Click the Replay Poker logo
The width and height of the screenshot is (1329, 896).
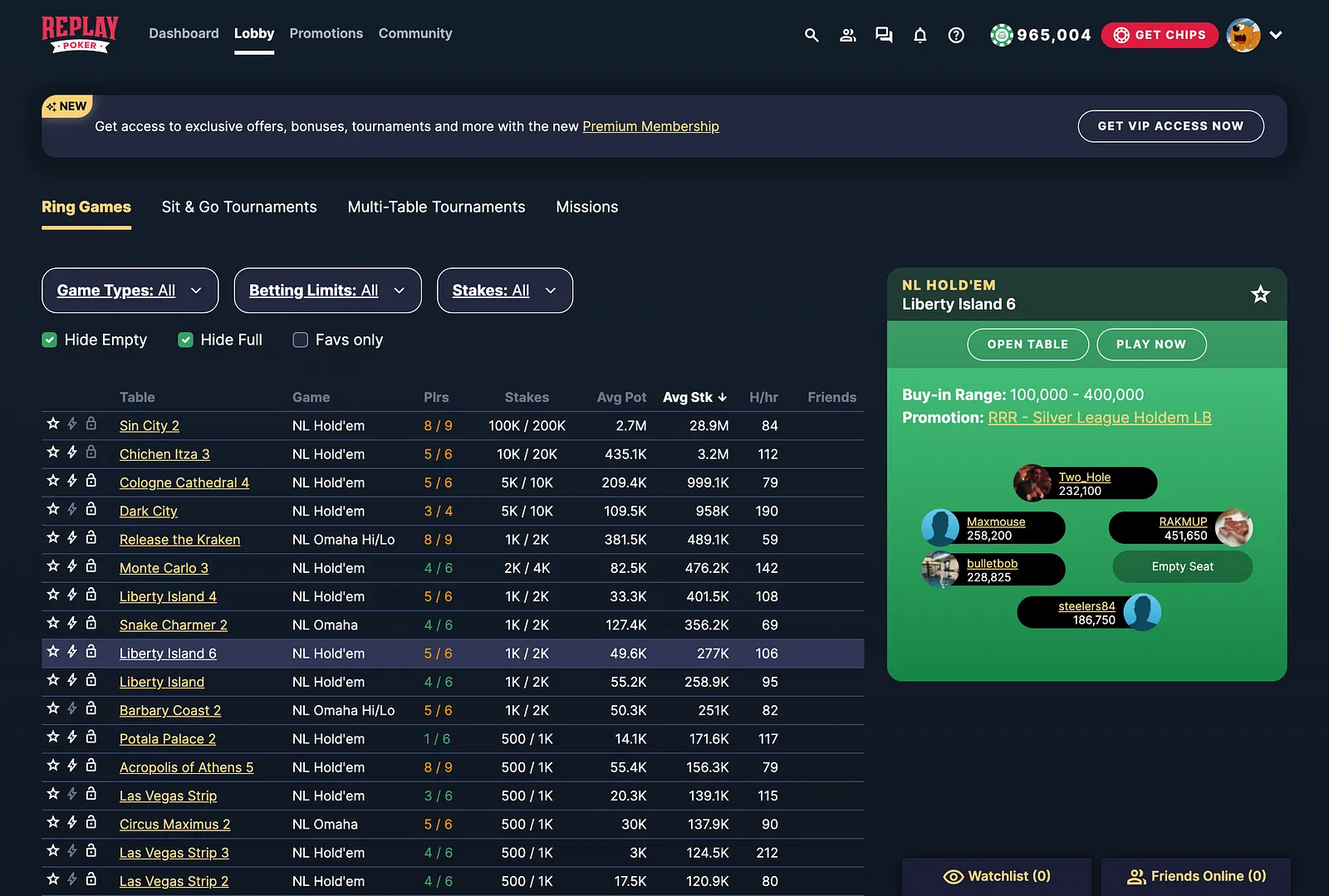pyautogui.click(x=80, y=35)
